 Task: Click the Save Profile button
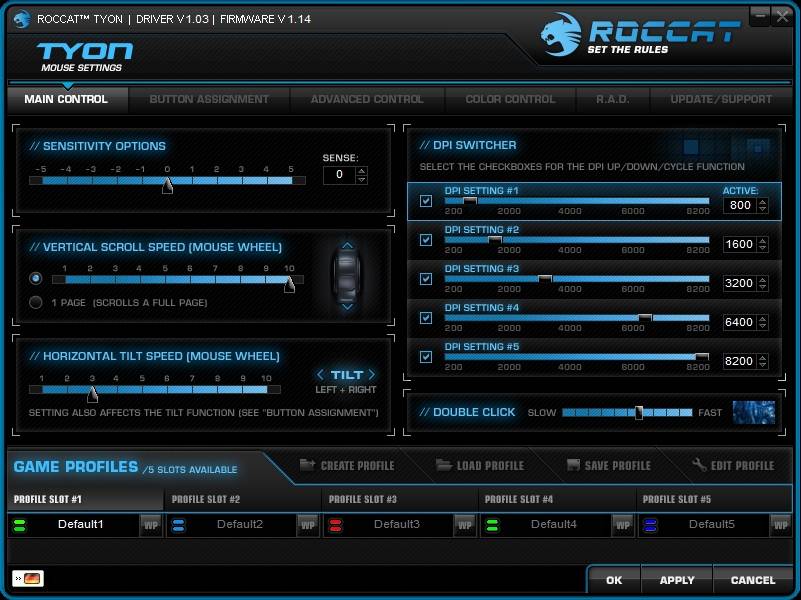pos(609,465)
